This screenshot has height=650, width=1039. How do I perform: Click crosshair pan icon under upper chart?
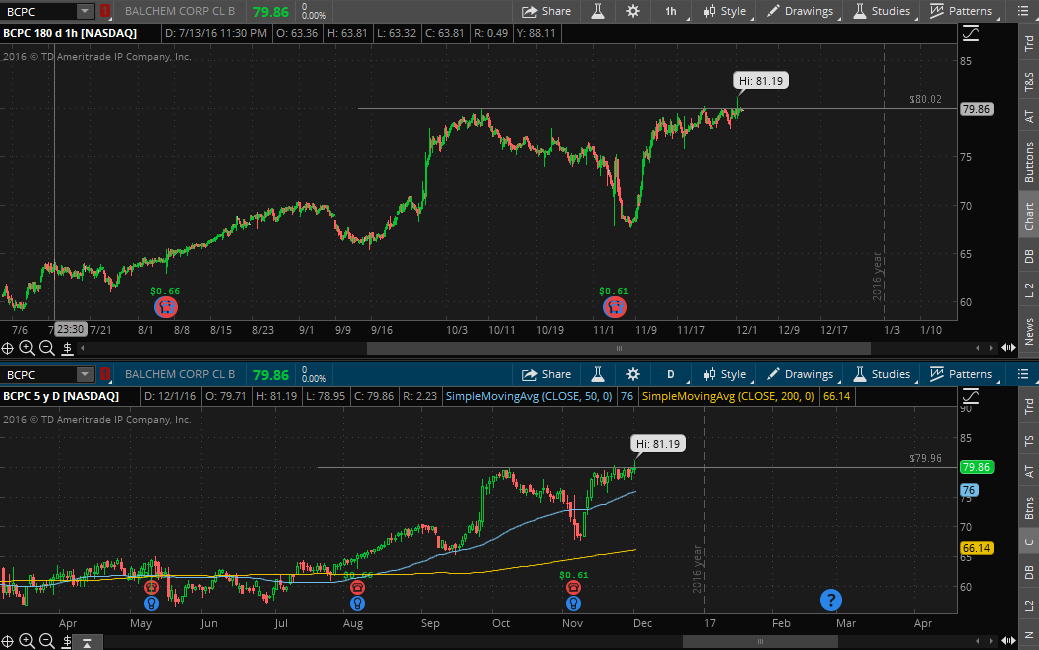point(7,348)
